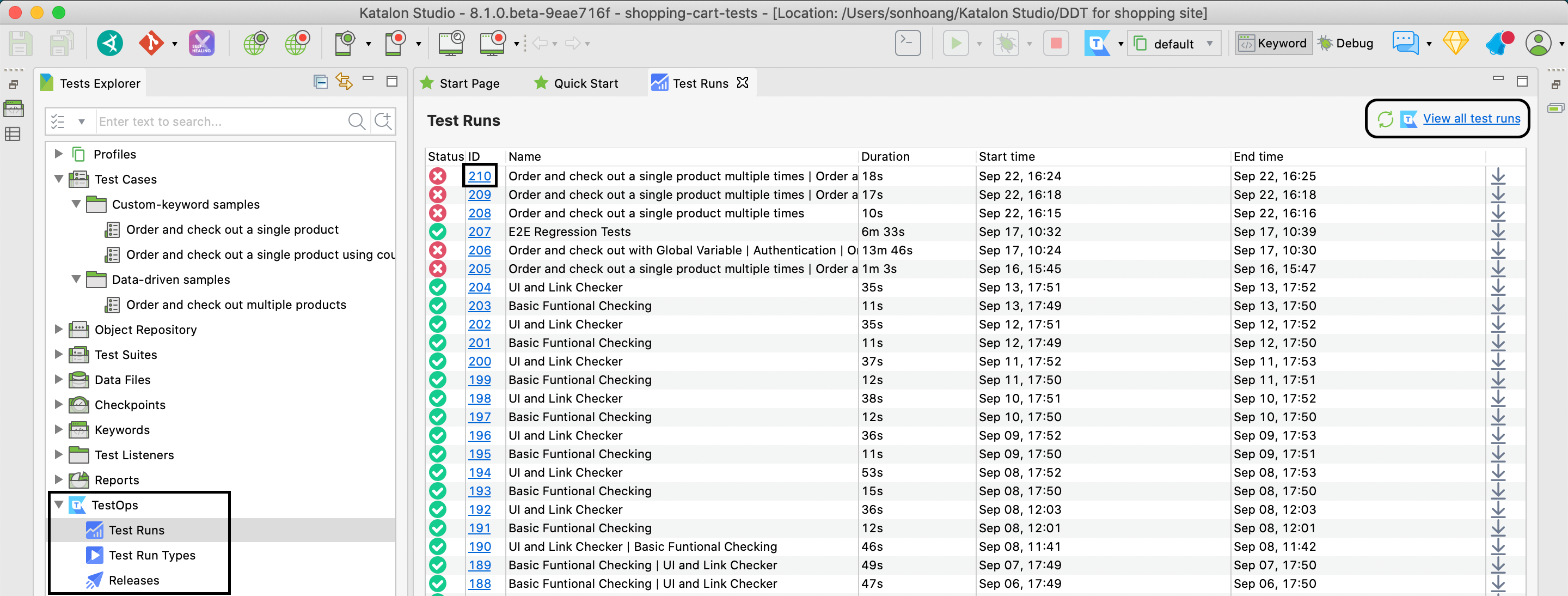This screenshot has width=1568, height=596.
Task: Select Test Run Types under TestOps
Action: (x=152, y=555)
